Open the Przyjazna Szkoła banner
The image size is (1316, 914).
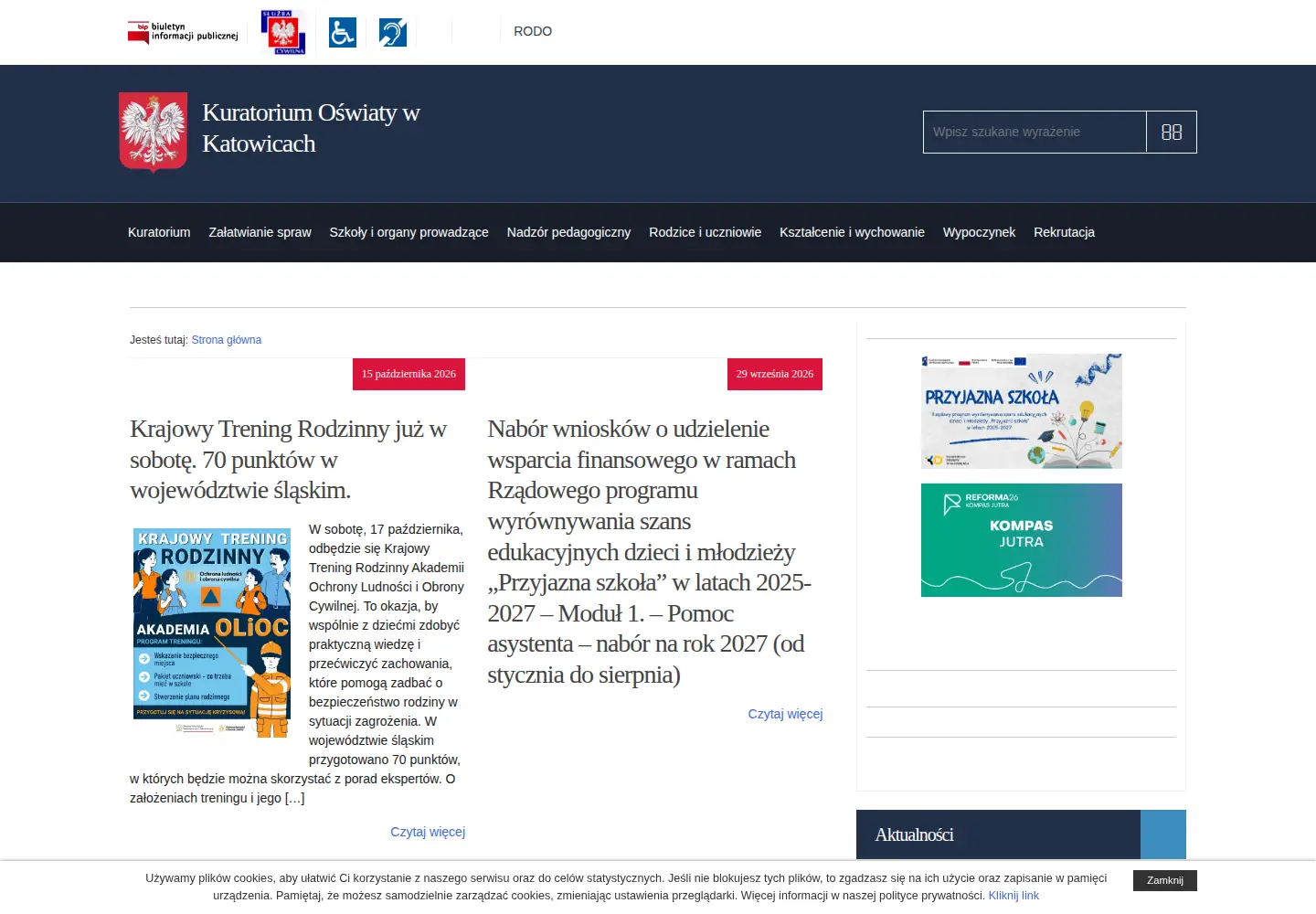(x=1022, y=411)
